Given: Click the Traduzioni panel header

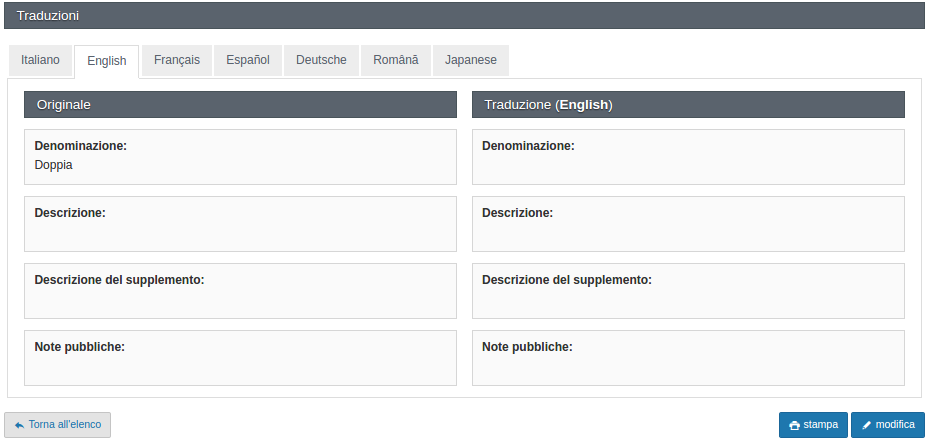Looking at the screenshot, I should pyautogui.click(x=464, y=16).
